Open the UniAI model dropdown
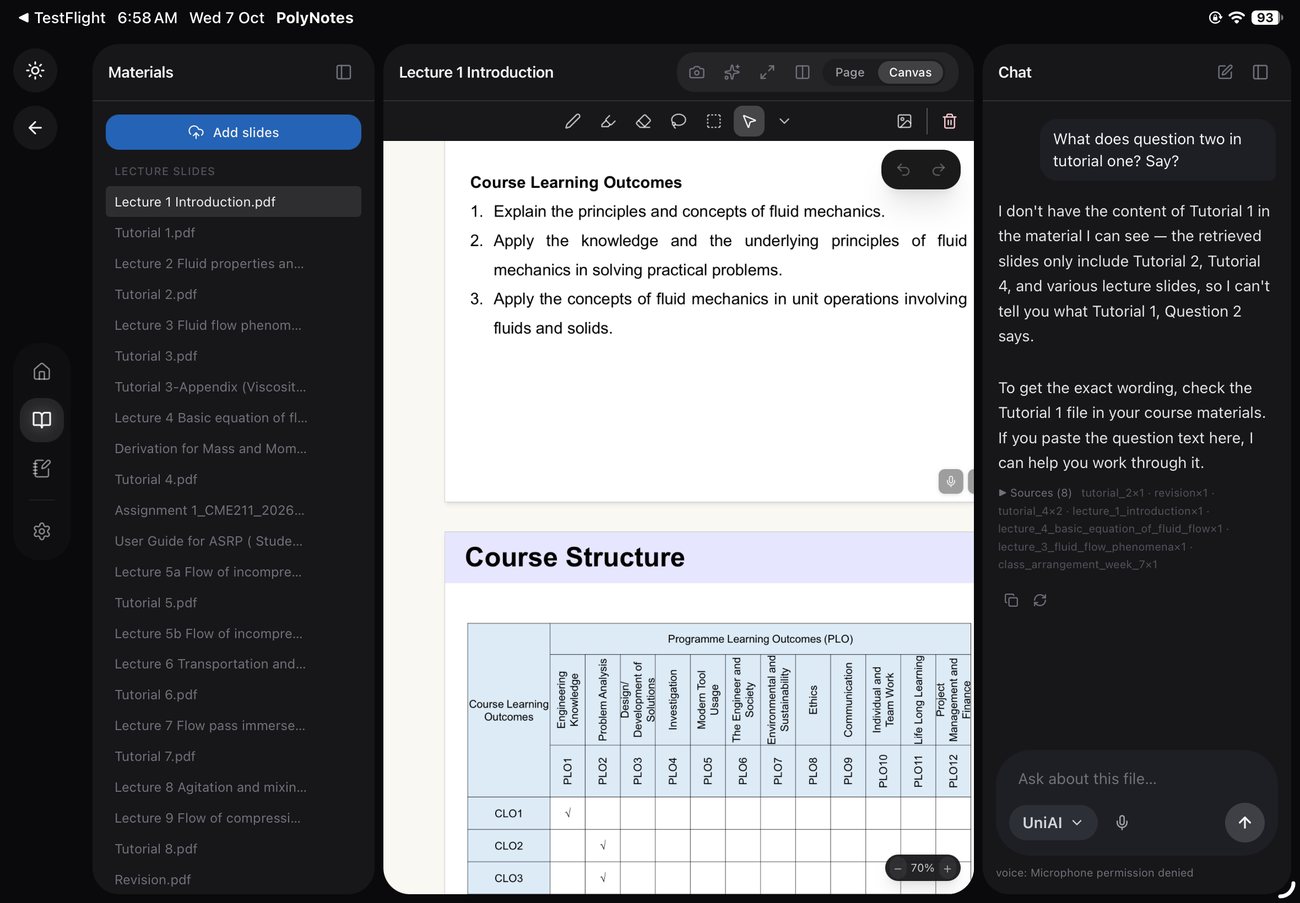This screenshot has height=903, width=1300. pyautogui.click(x=1052, y=822)
